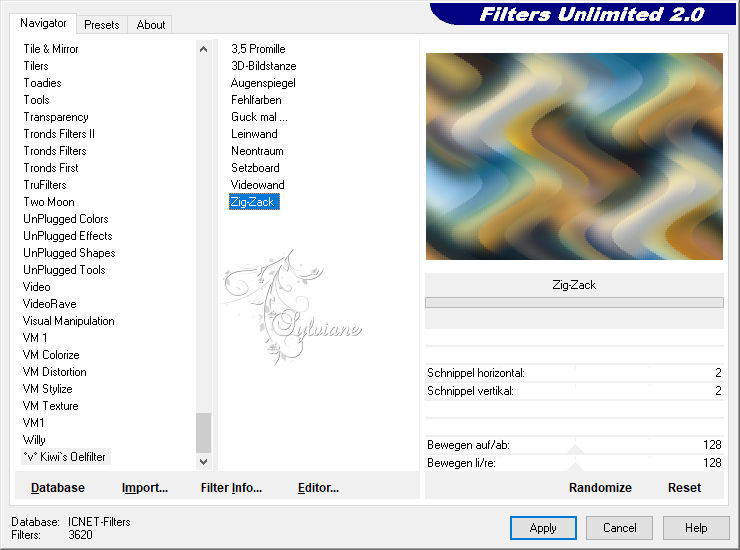Reset the filter settings
The width and height of the screenshot is (740, 550).
(x=684, y=488)
